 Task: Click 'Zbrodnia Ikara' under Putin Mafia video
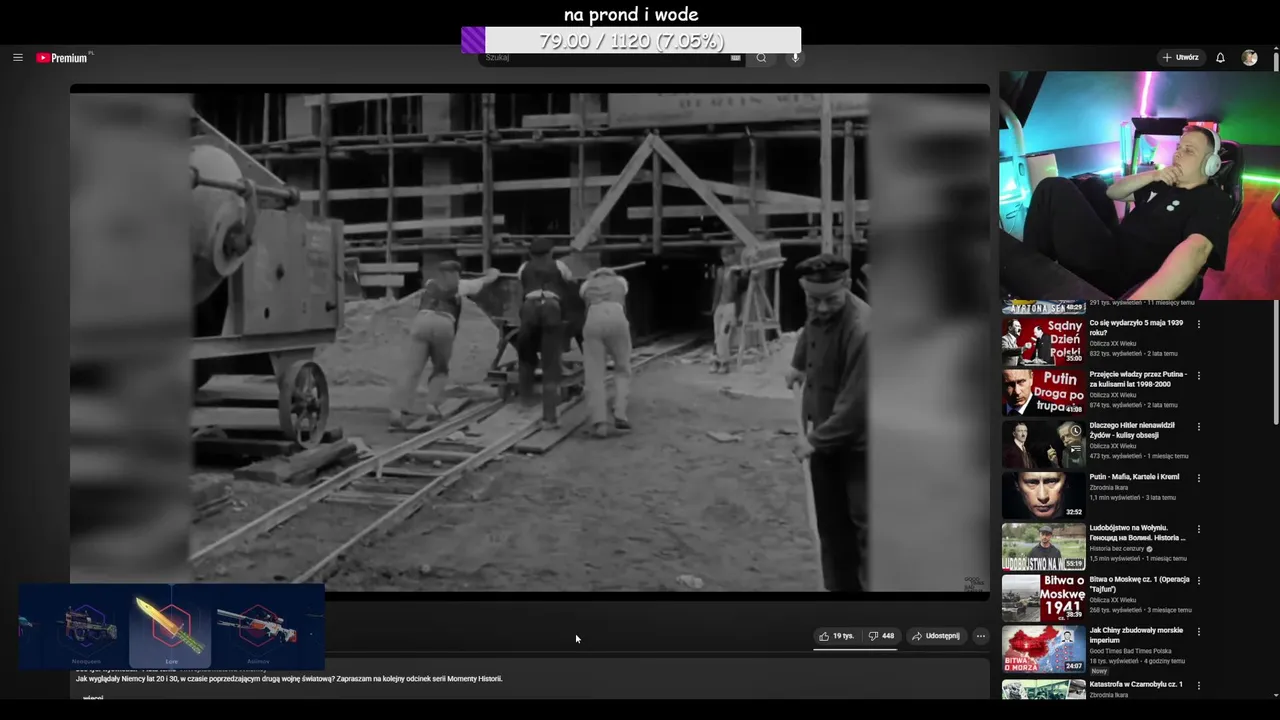pyautogui.click(x=1108, y=487)
